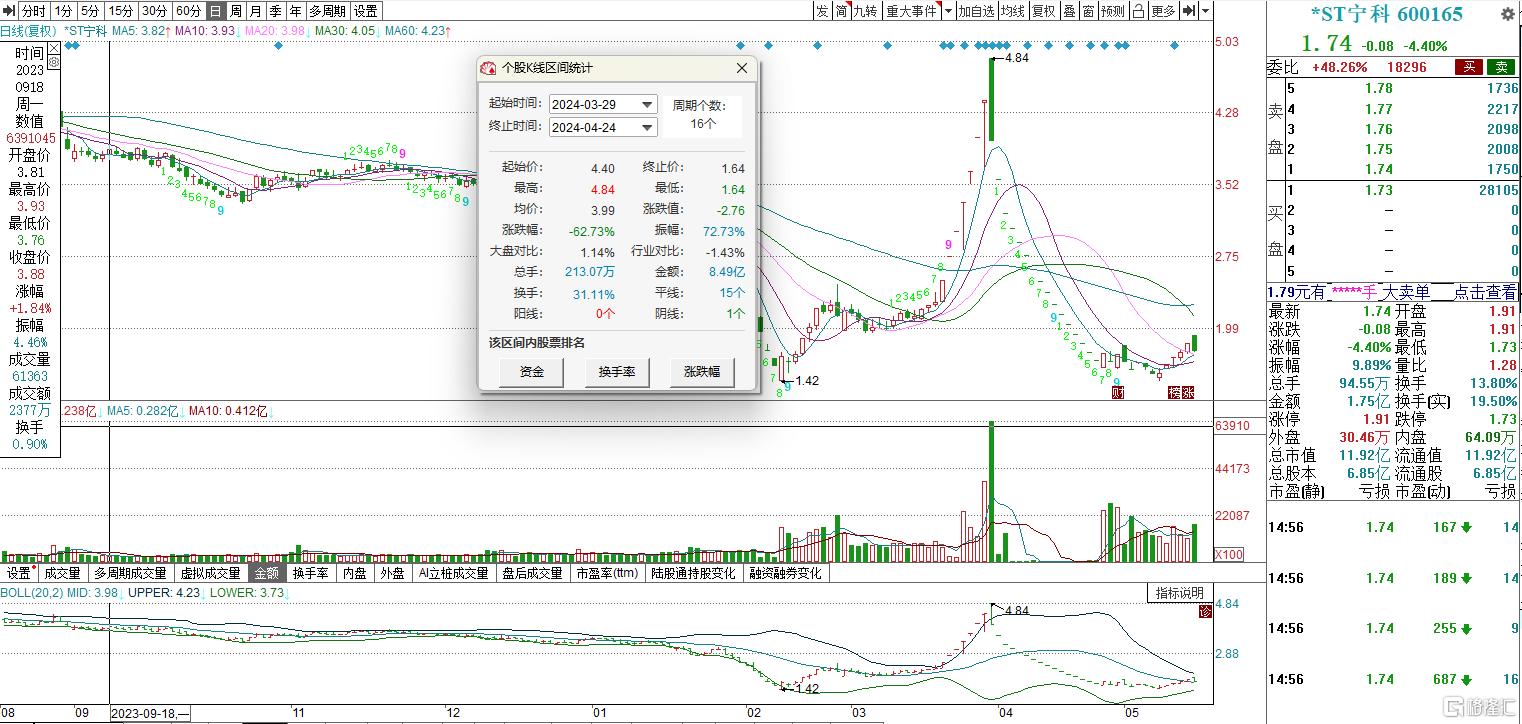Close the 个股K线区间统计 dialog
The width and height of the screenshot is (1522, 724).
tap(742, 68)
